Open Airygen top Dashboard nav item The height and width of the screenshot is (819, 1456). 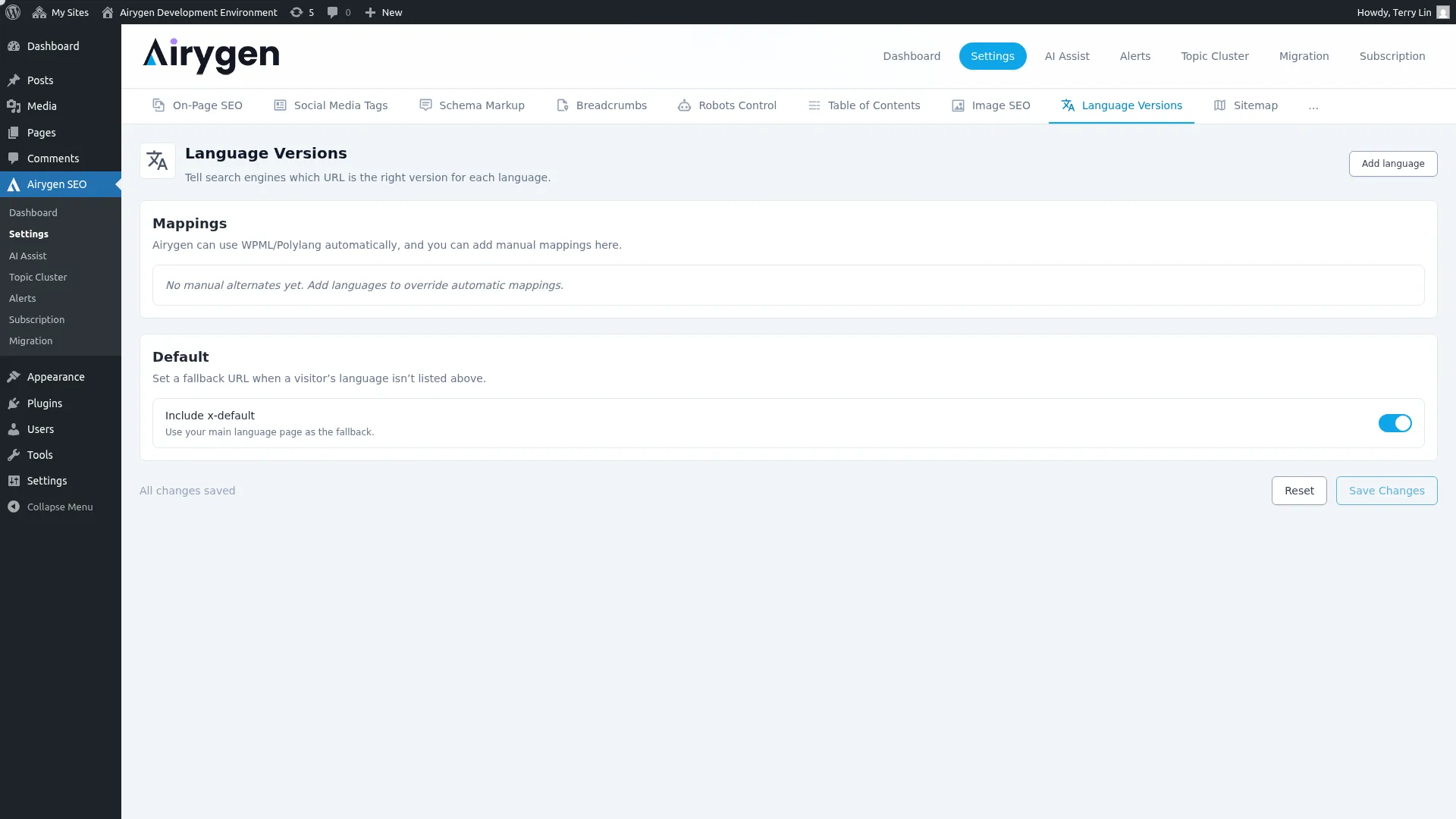(x=912, y=56)
